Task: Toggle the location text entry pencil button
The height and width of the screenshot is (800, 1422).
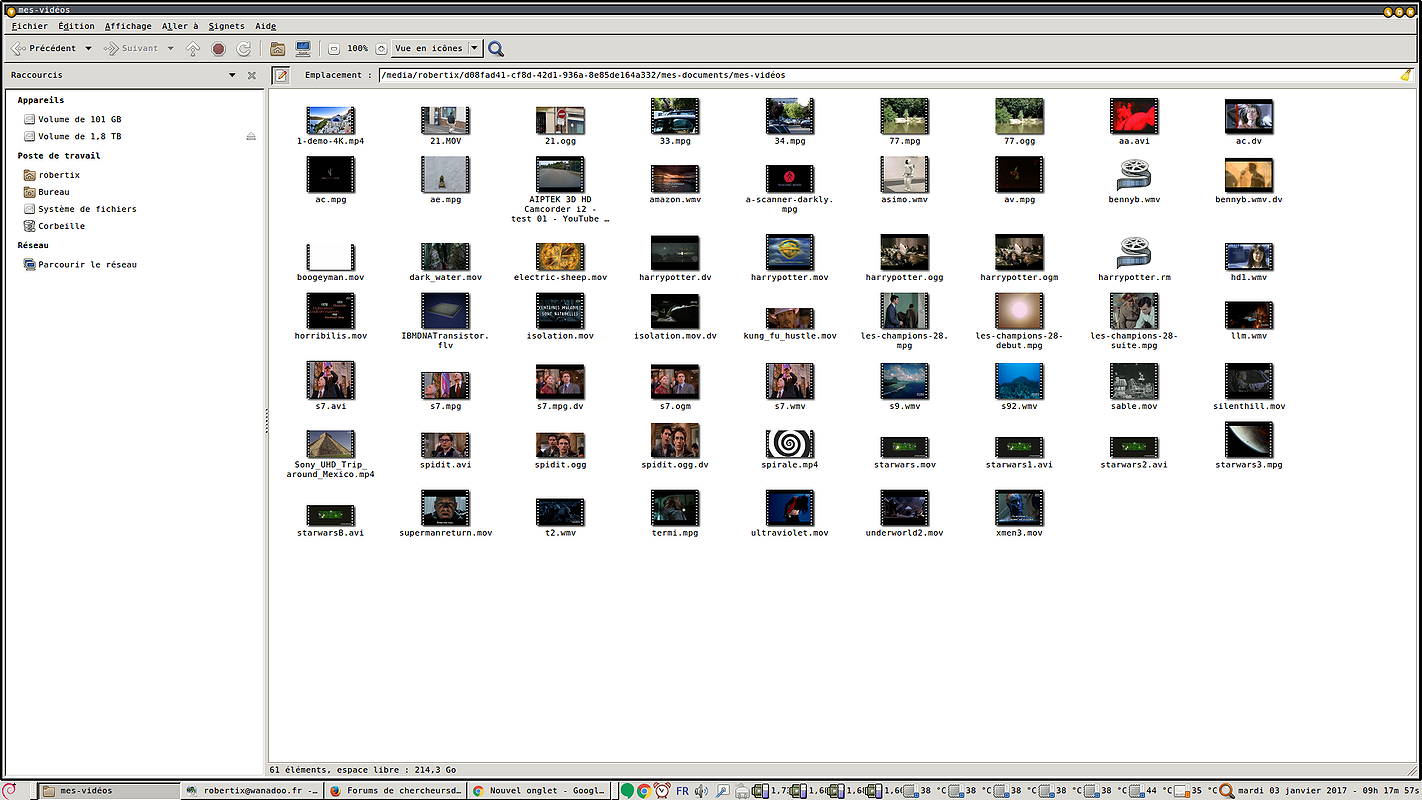Action: 282,75
